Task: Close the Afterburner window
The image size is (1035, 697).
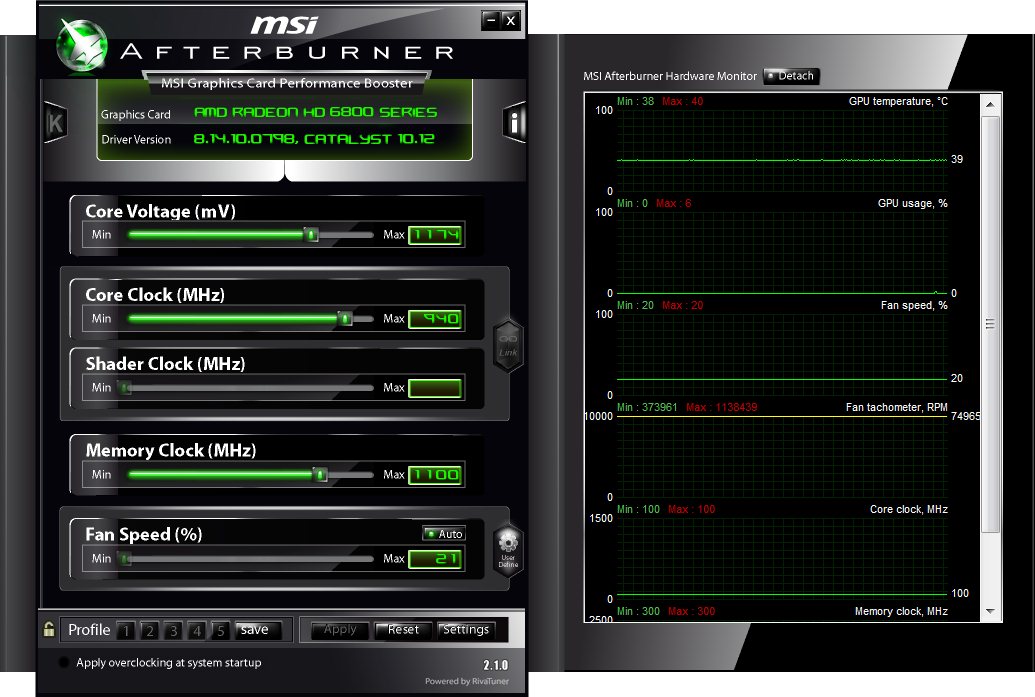Action: (x=511, y=20)
